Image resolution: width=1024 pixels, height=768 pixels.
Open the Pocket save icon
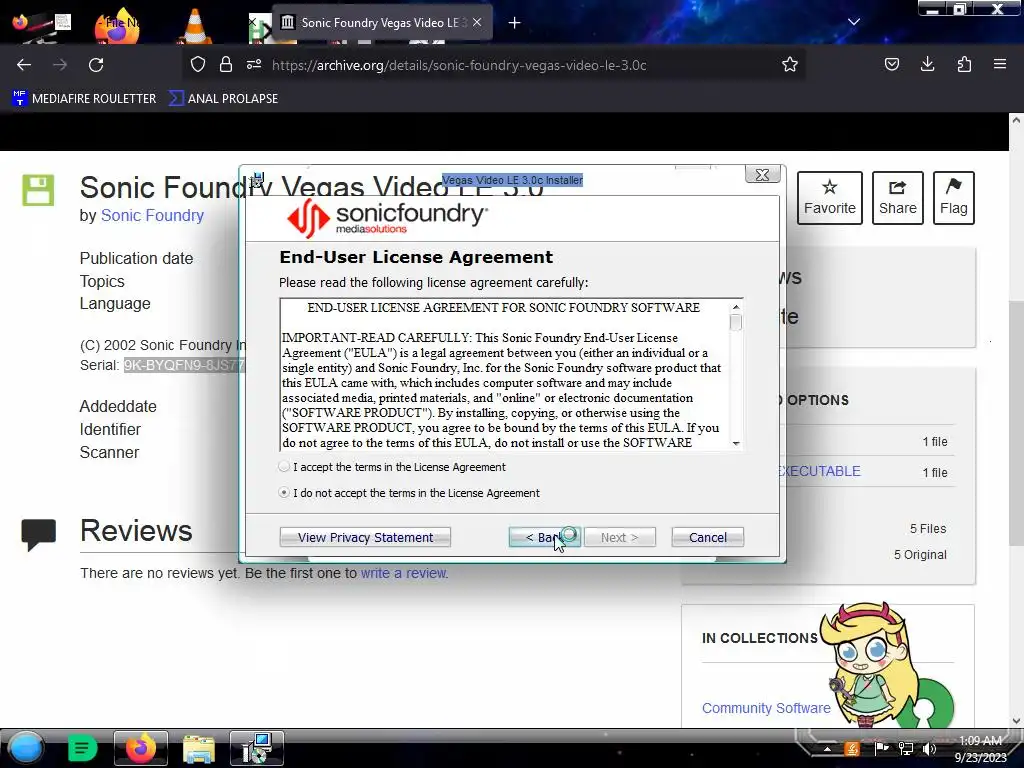click(891, 64)
